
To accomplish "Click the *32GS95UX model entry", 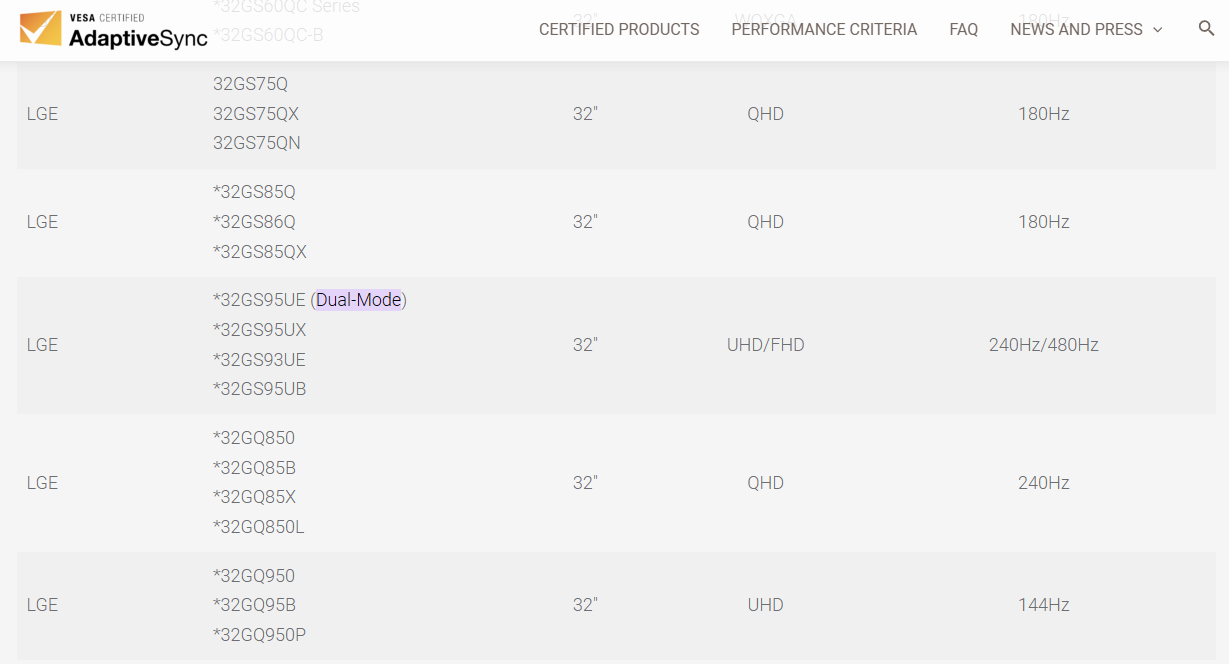I will pyautogui.click(x=260, y=330).
